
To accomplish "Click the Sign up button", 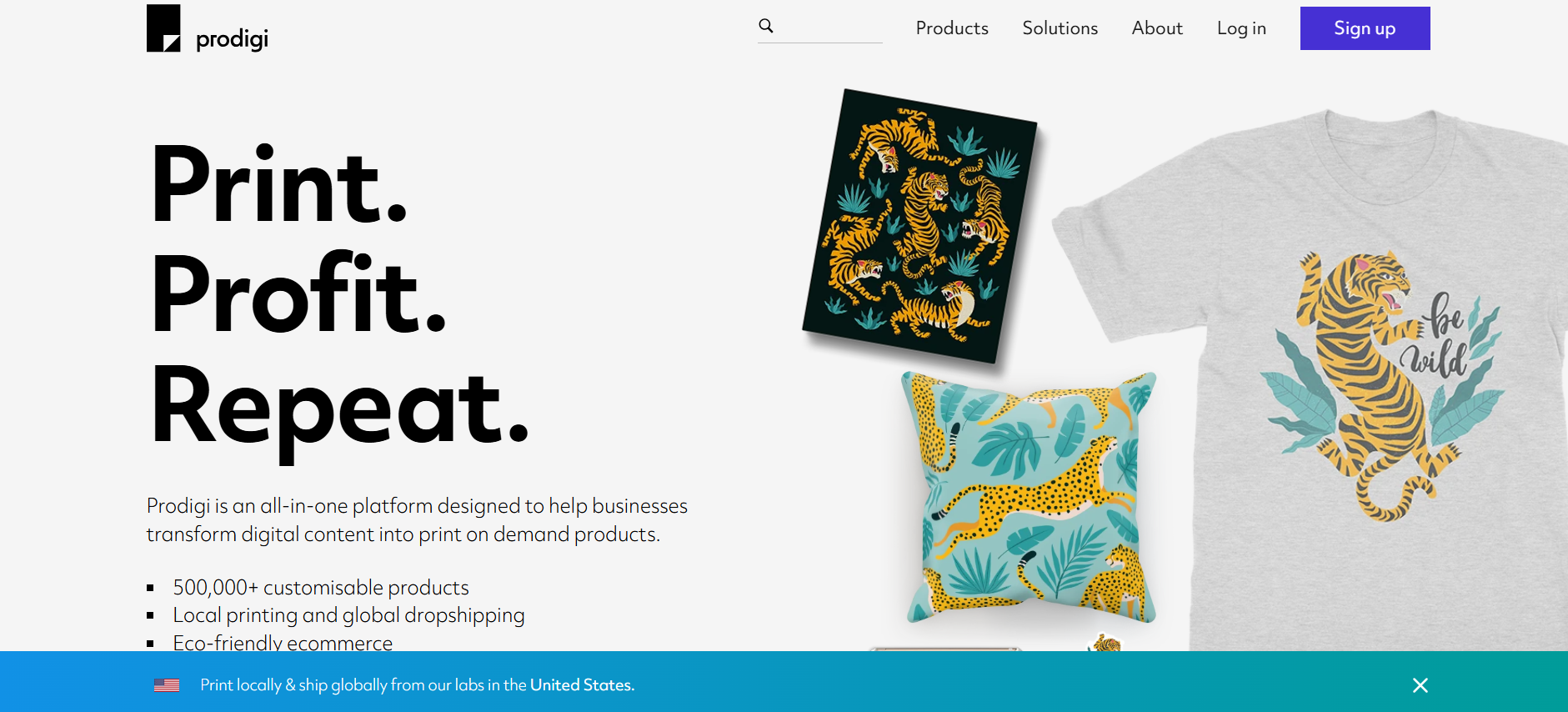I will (1365, 28).
